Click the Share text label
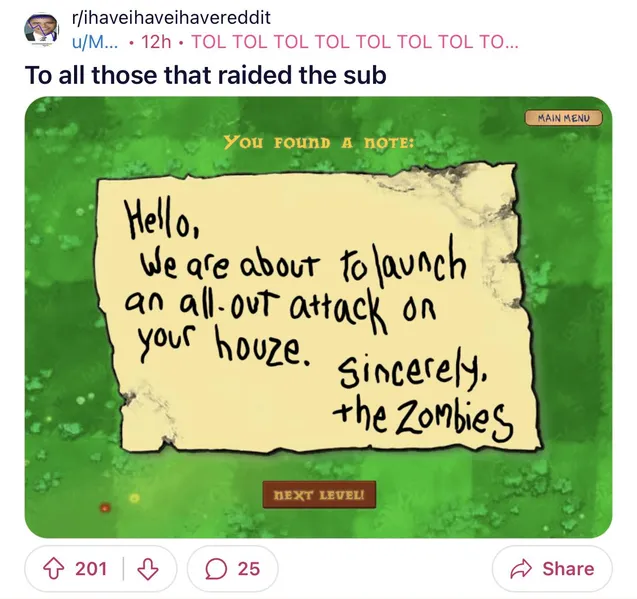637x599 pixels. click(568, 569)
